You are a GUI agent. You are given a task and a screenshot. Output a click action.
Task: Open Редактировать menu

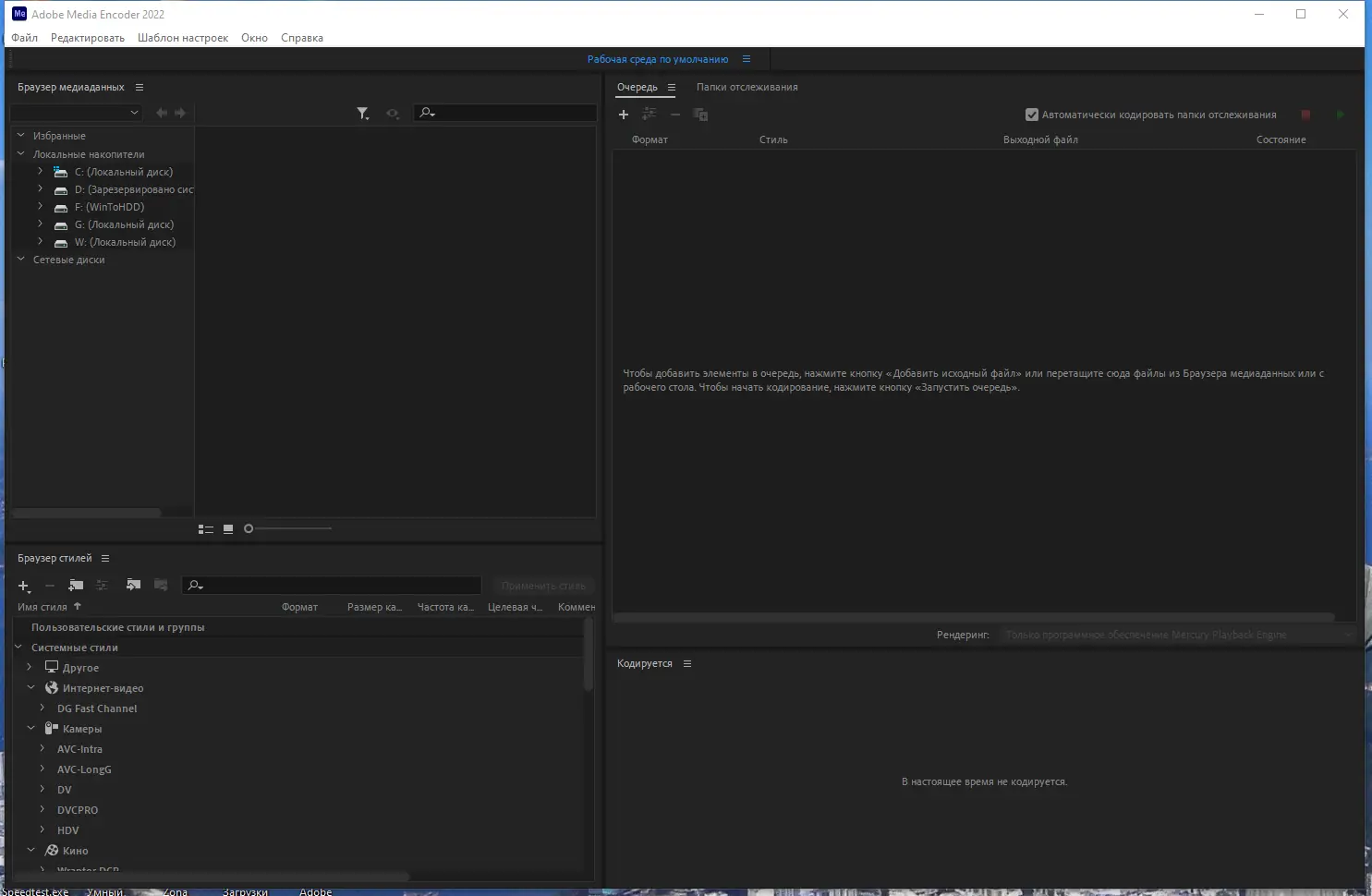(x=88, y=38)
